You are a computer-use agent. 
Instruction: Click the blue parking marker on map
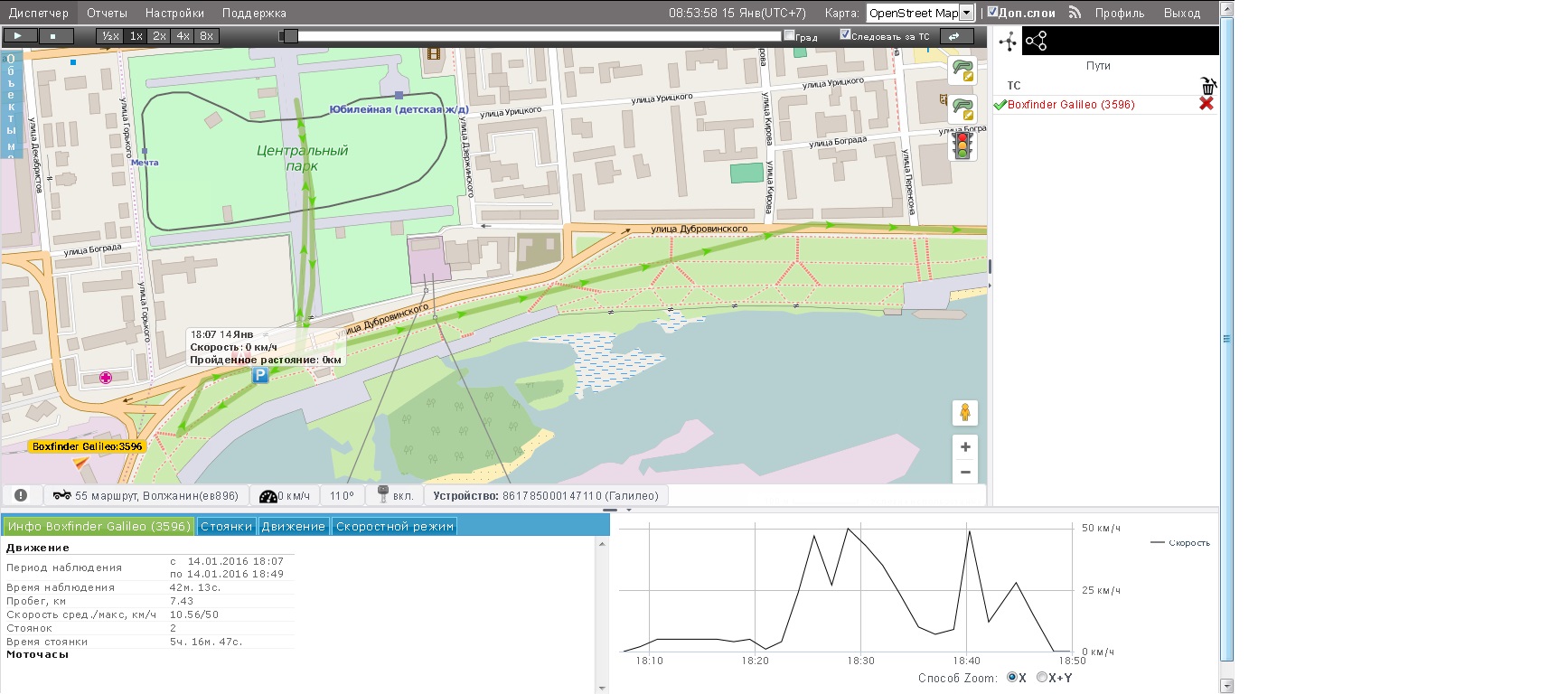tap(259, 375)
